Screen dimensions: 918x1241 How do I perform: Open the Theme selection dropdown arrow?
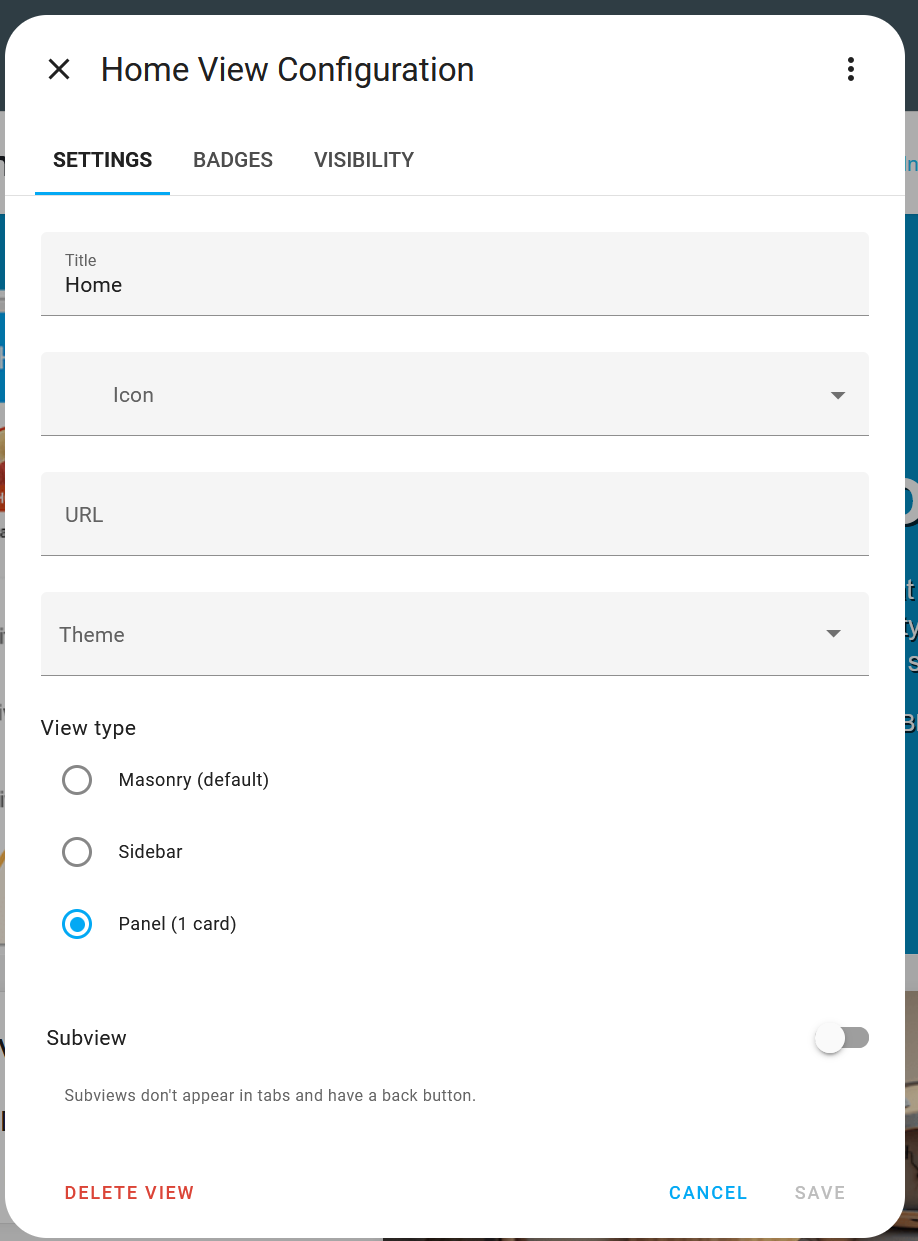[x=833, y=633]
